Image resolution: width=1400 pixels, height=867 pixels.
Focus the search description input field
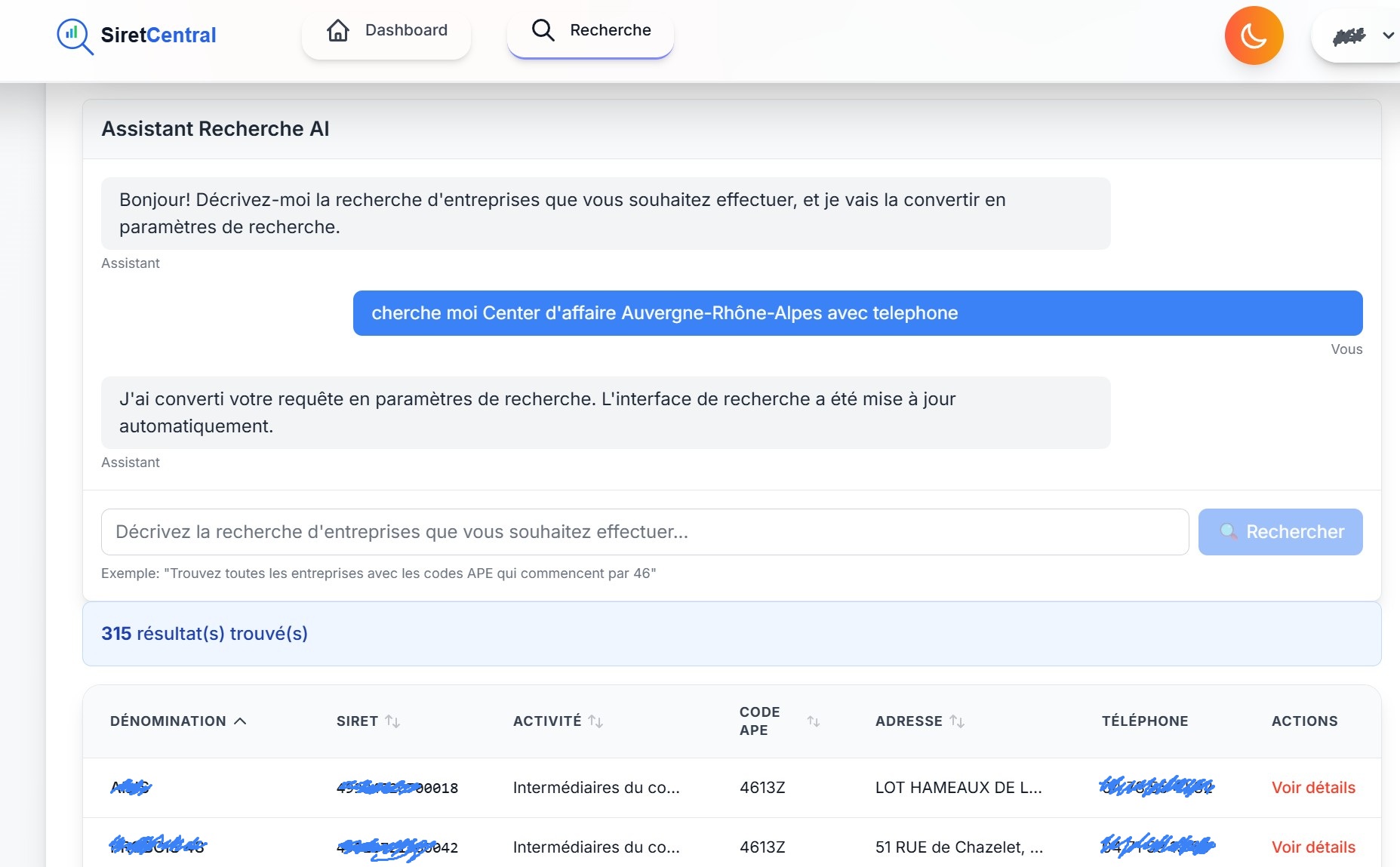[645, 532]
